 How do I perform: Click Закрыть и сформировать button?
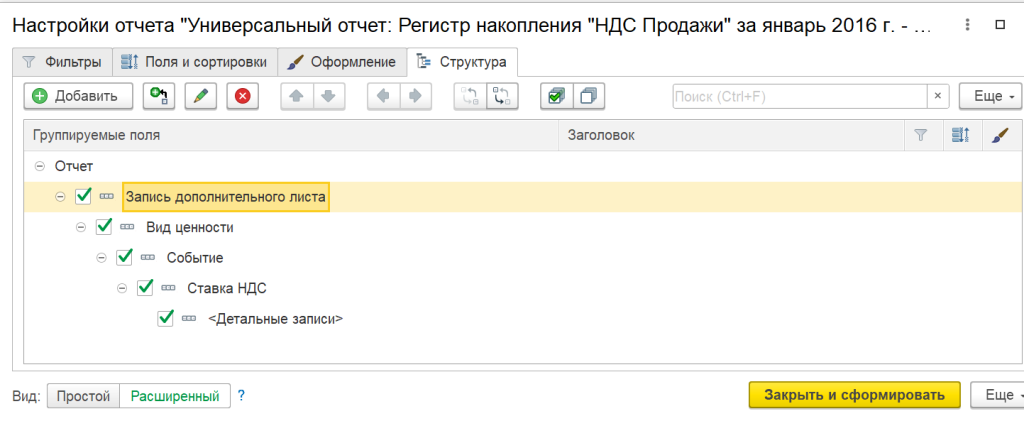point(854,395)
